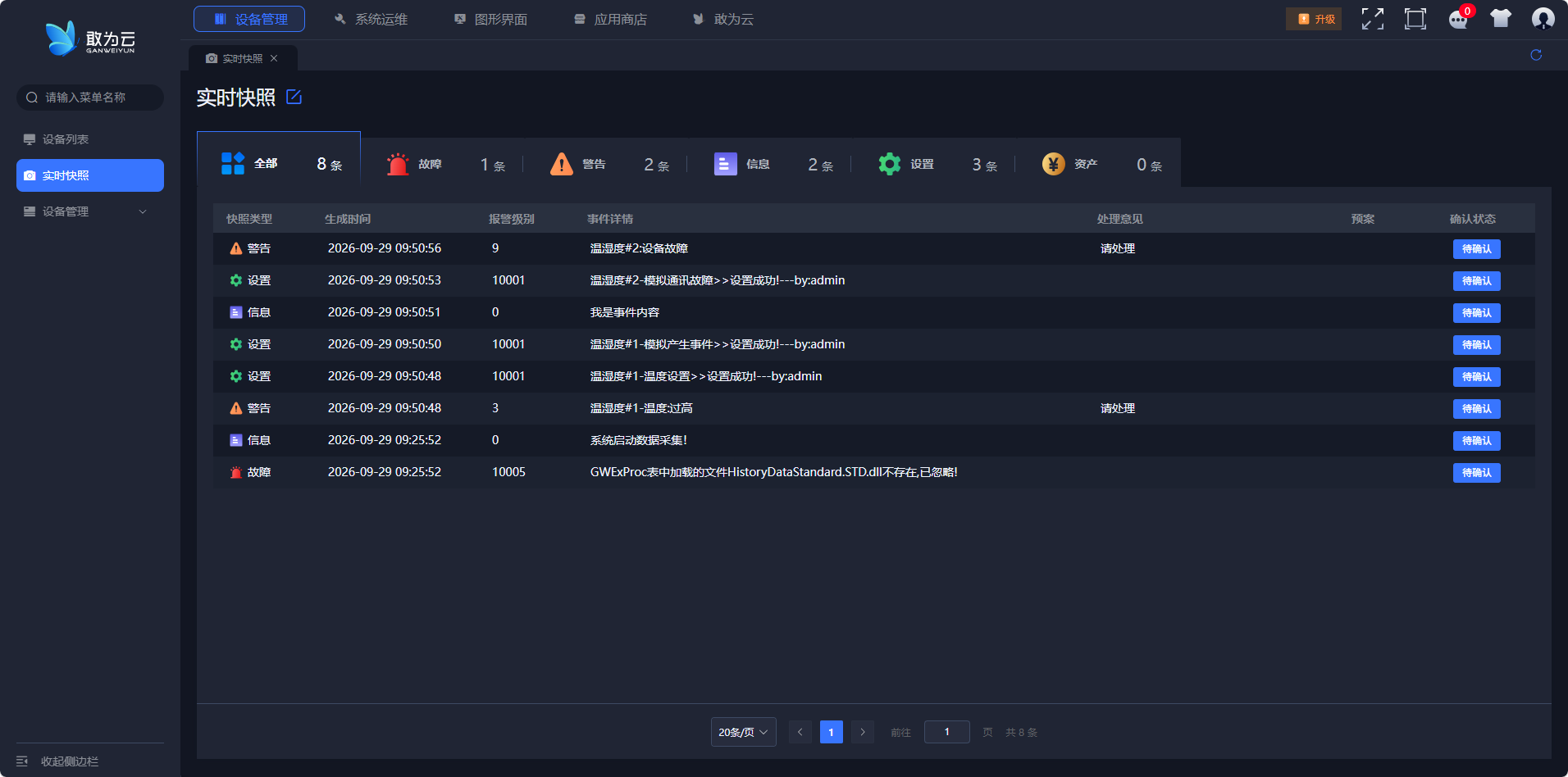The image size is (1568, 777).
Task: Click 待确认 for the 系统启动数据采集 row
Action: pos(1476,441)
